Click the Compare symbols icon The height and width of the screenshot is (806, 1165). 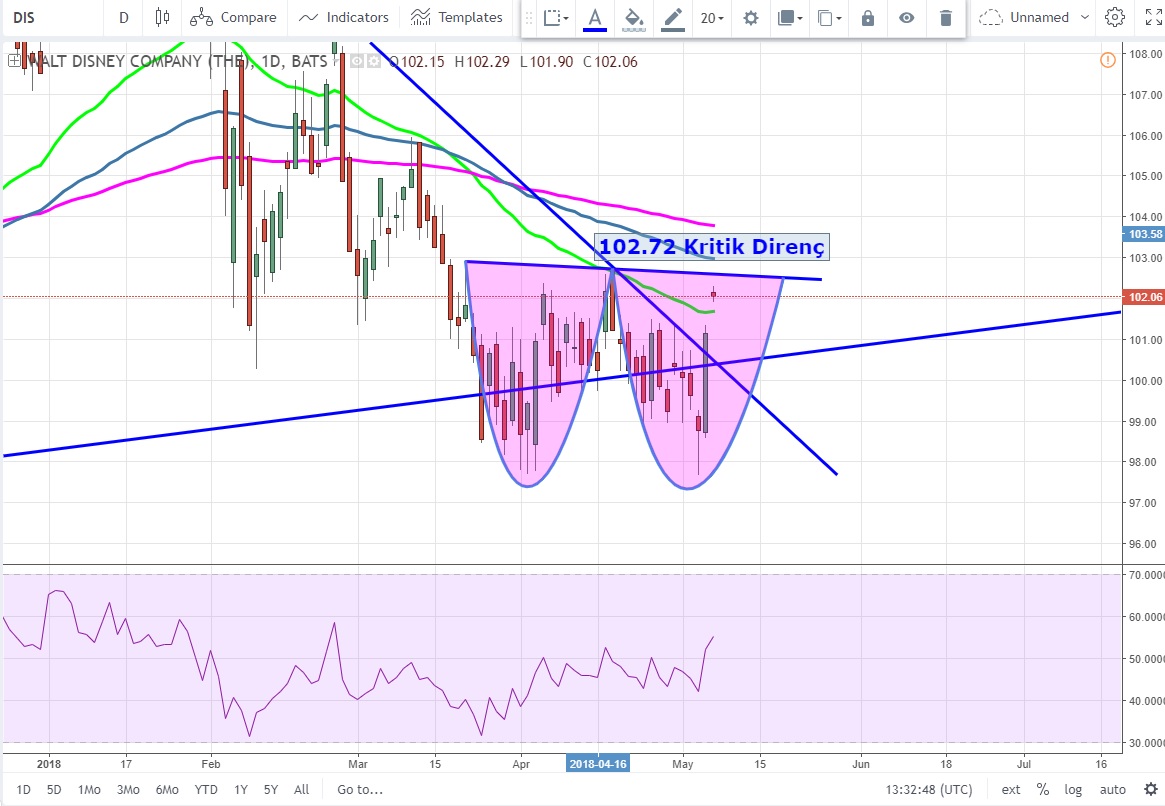coord(201,17)
